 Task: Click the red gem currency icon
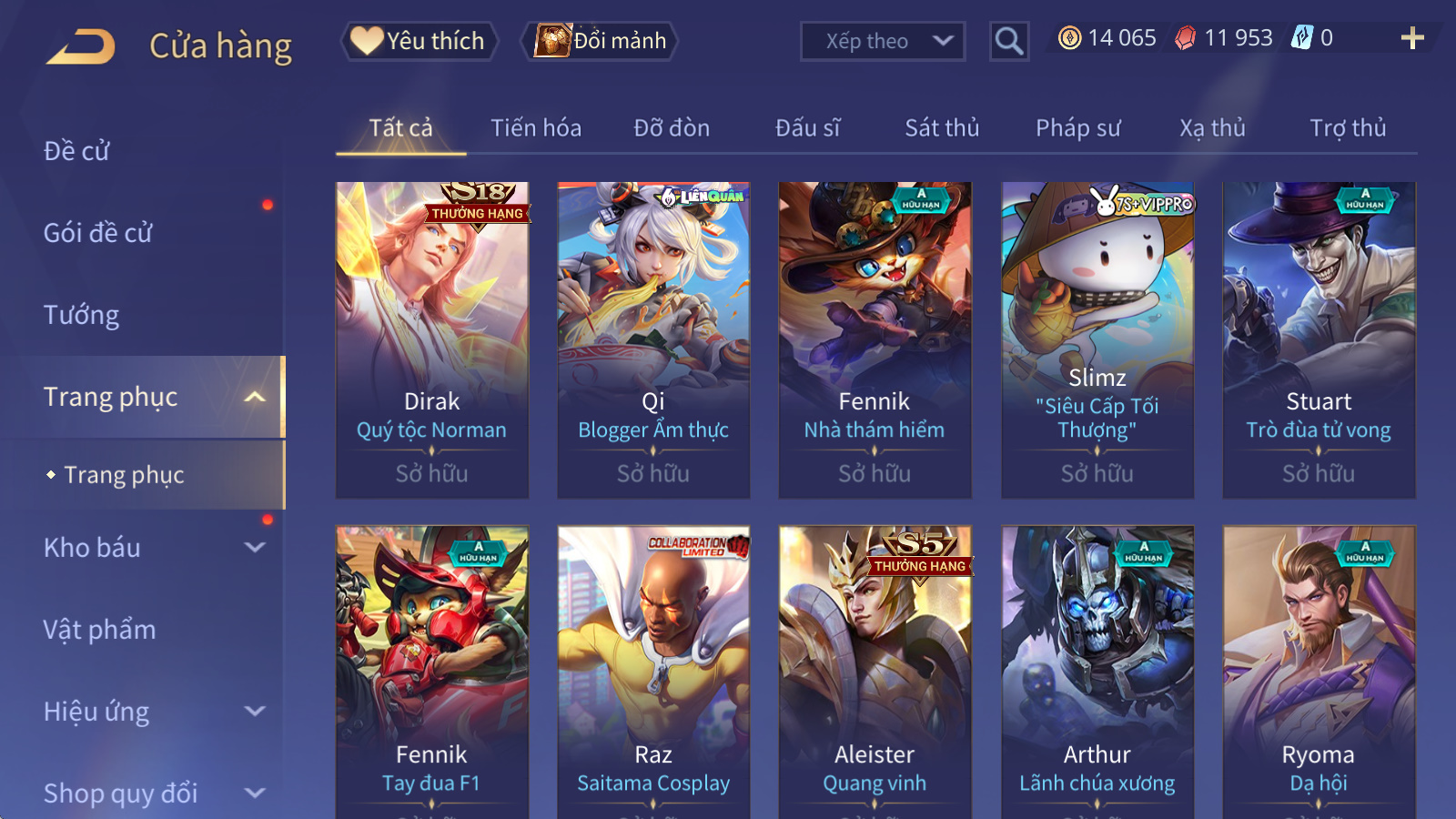(1185, 38)
